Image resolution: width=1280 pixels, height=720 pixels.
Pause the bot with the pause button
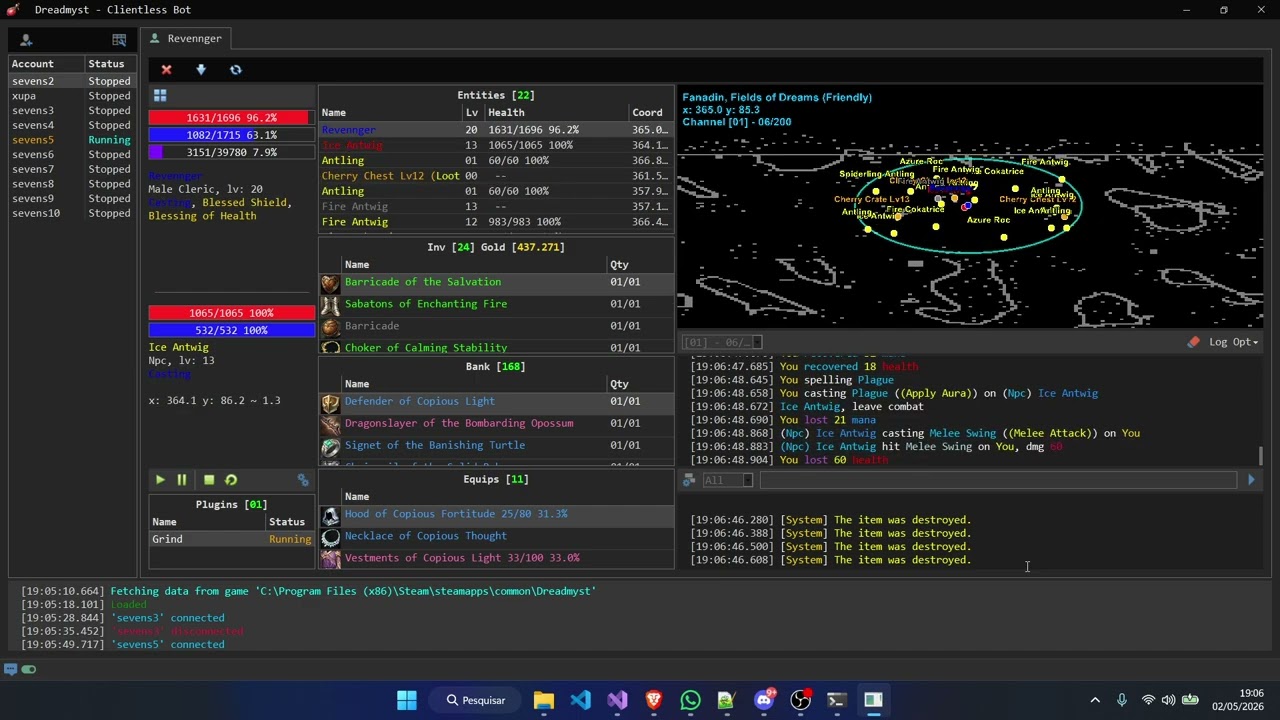tap(182, 480)
